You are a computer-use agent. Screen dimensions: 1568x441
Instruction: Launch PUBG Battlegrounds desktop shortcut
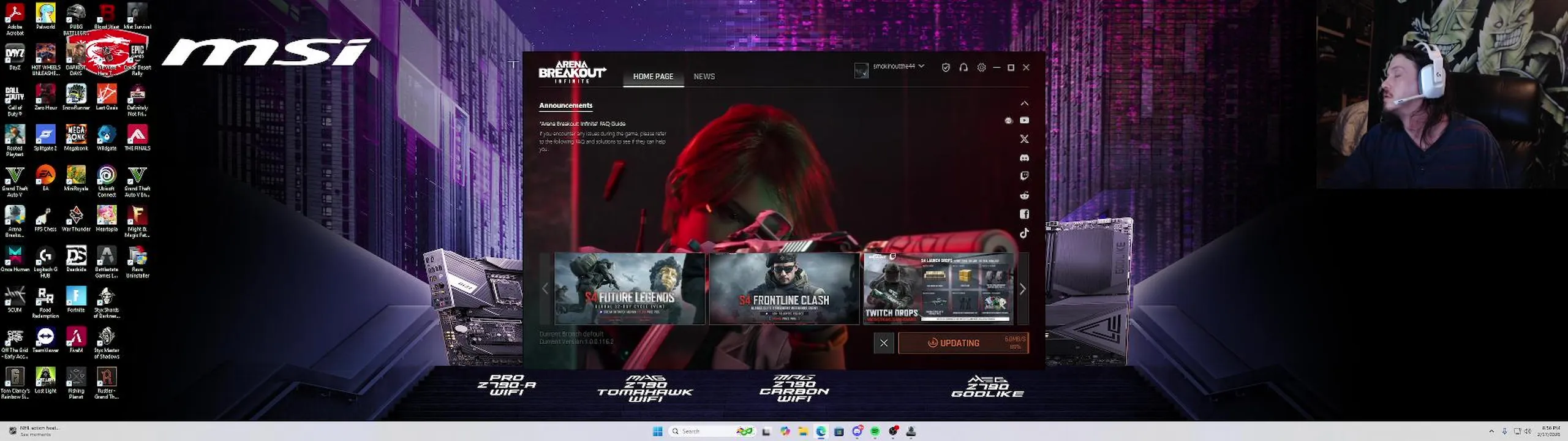pyautogui.click(x=76, y=18)
